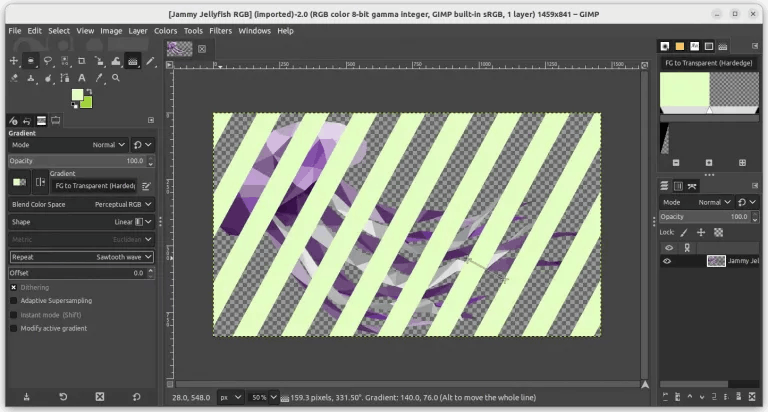Select the Zoom magnifier tool
Screen dimensions: 768x412
[x=116, y=78]
